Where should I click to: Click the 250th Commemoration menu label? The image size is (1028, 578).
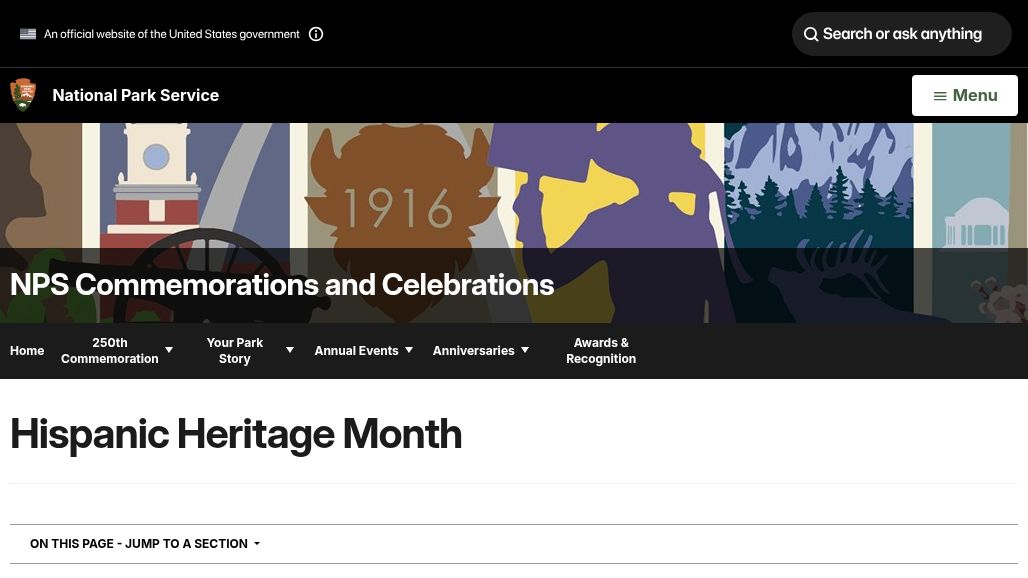coord(109,351)
